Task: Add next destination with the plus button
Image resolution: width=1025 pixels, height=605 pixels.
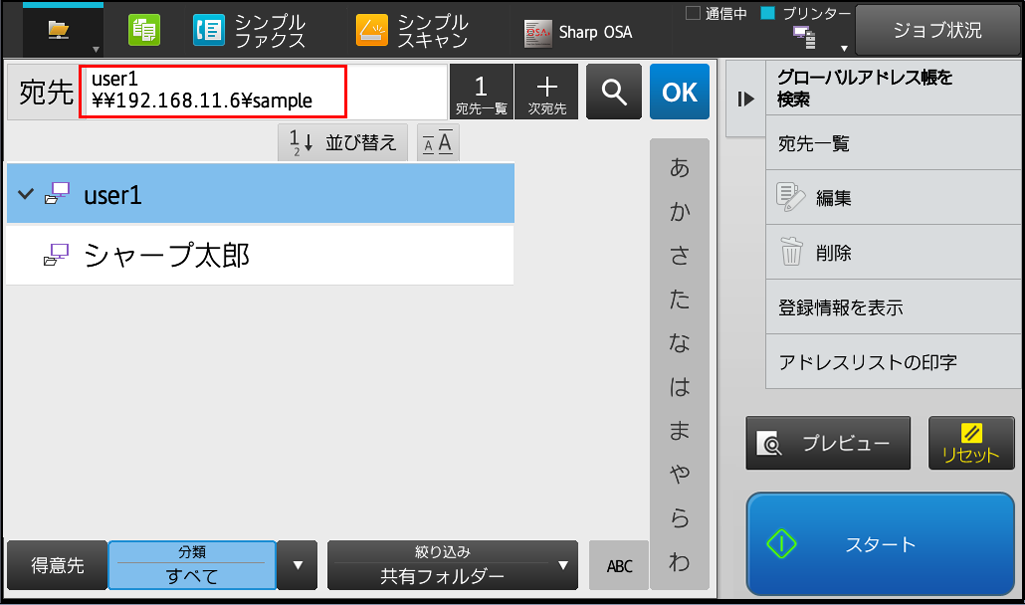Action: [x=546, y=91]
